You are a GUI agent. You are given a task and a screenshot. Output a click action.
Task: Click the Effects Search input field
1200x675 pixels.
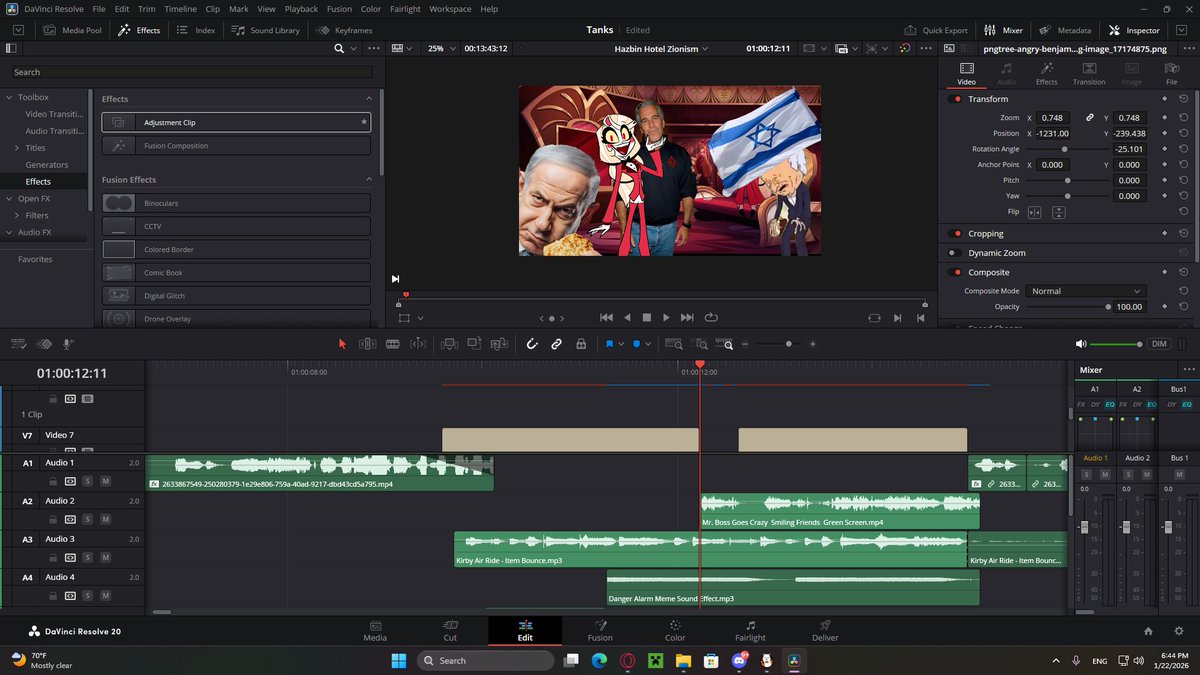coord(192,72)
